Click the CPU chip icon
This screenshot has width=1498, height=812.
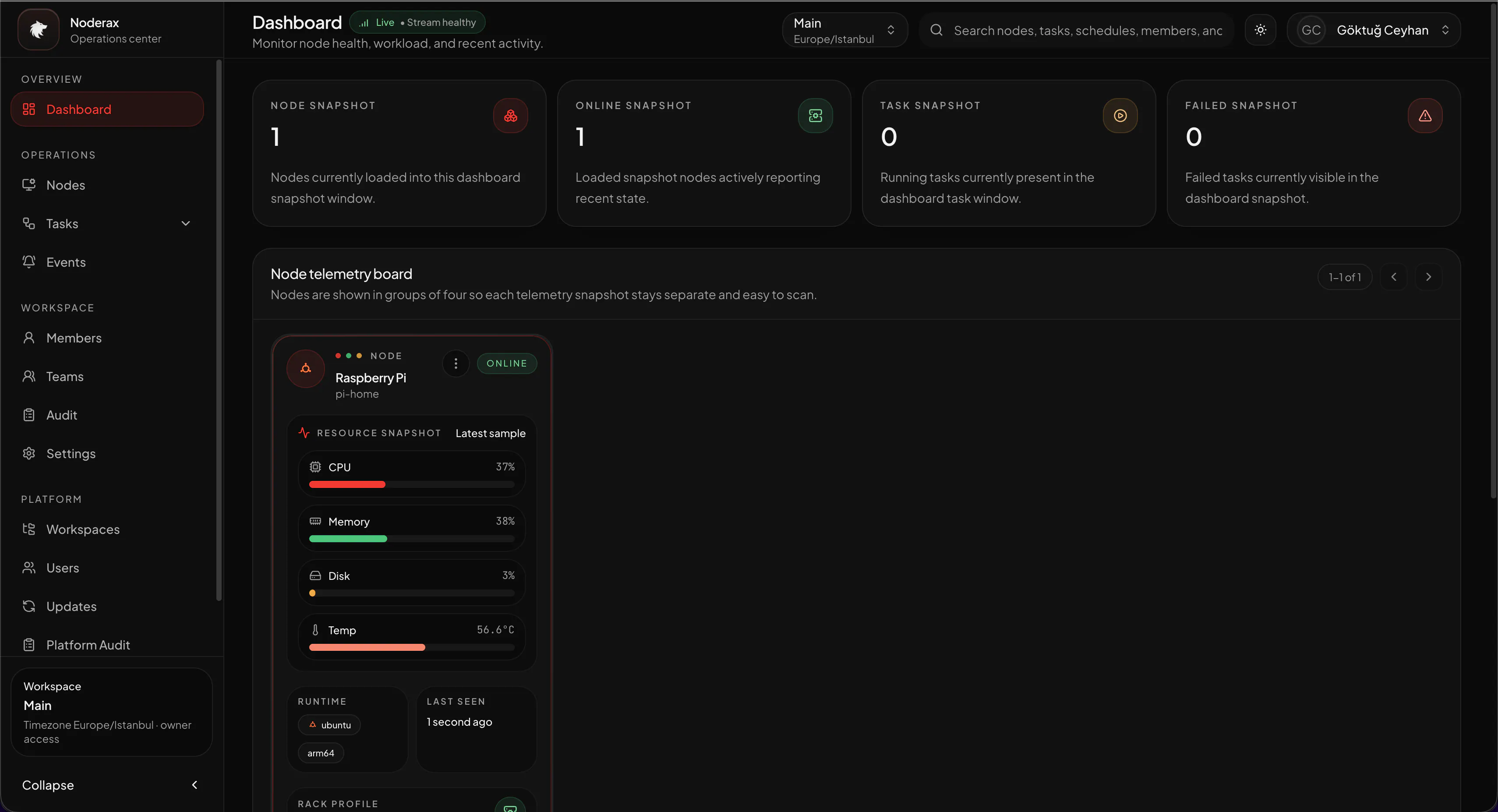315,467
